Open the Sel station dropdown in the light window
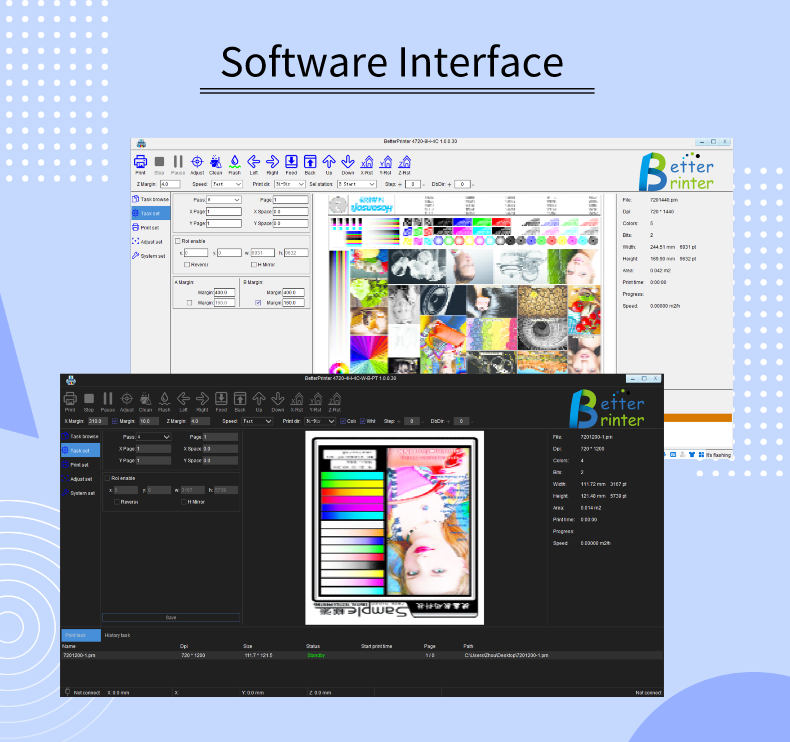Screen dimensions: 790x742 (358, 184)
